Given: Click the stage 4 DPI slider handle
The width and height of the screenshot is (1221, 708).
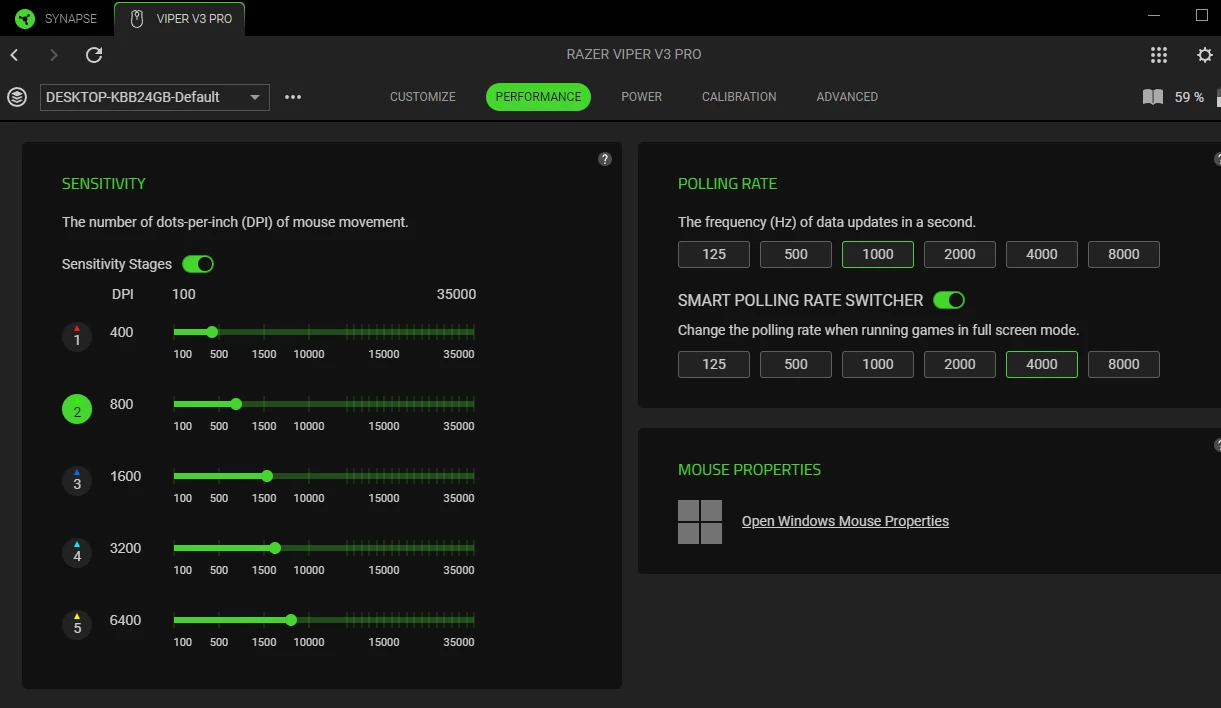Looking at the screenshot, I should click(275, 548).
